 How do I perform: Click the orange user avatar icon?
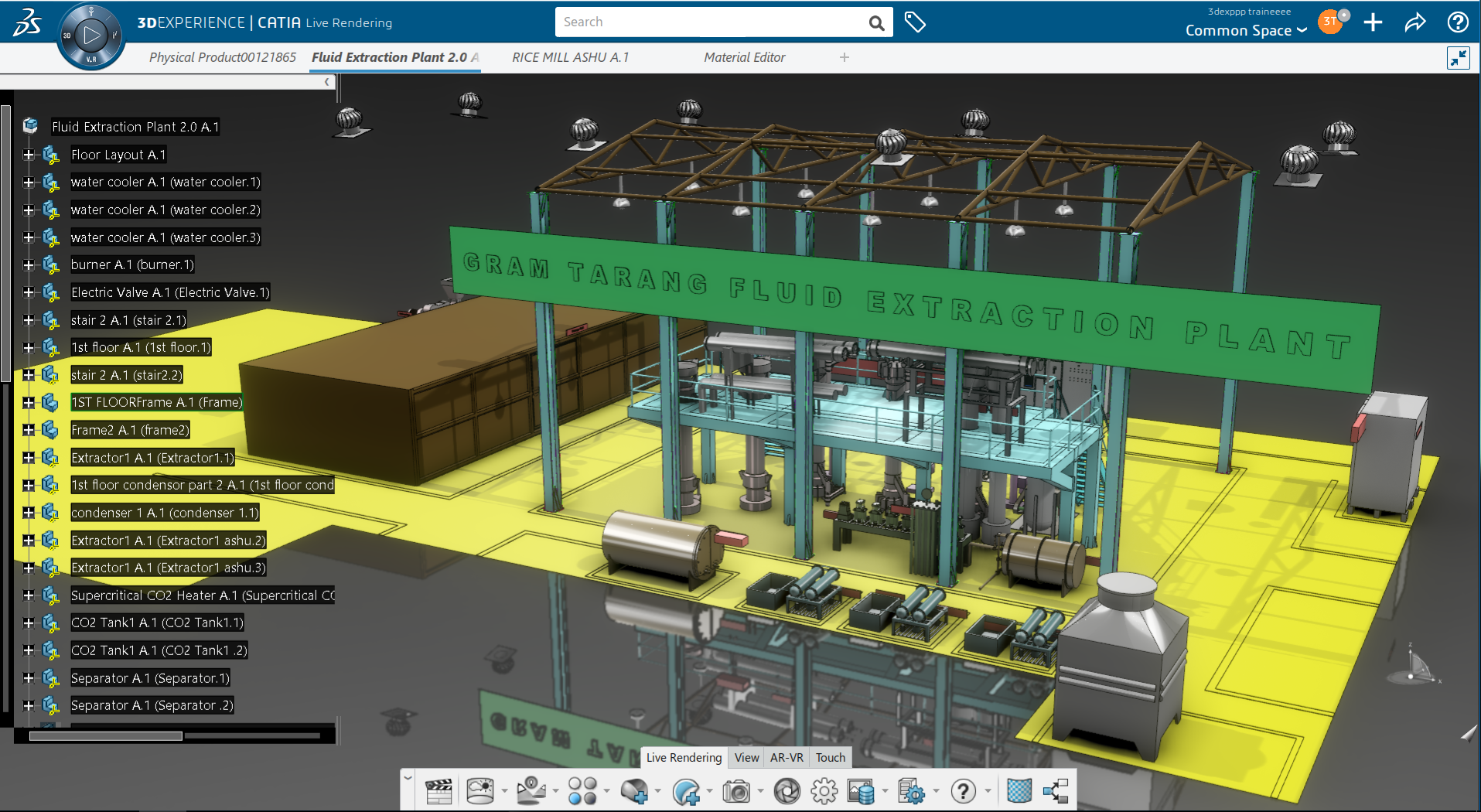(x=1330, y=22)
